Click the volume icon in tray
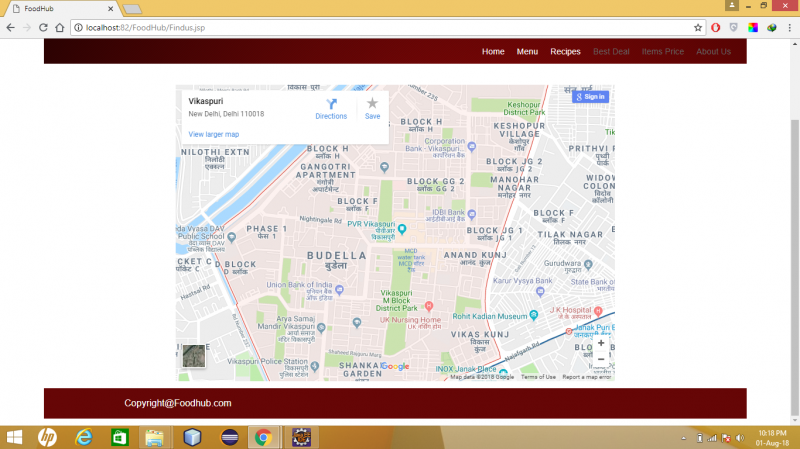Screen dimensions: 800x449 click(x=739, y=438)
